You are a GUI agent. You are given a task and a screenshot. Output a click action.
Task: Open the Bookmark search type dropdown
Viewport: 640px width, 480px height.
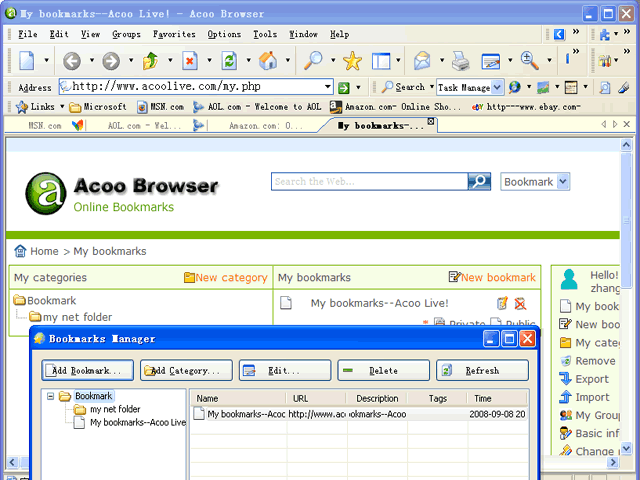[535, 182]
